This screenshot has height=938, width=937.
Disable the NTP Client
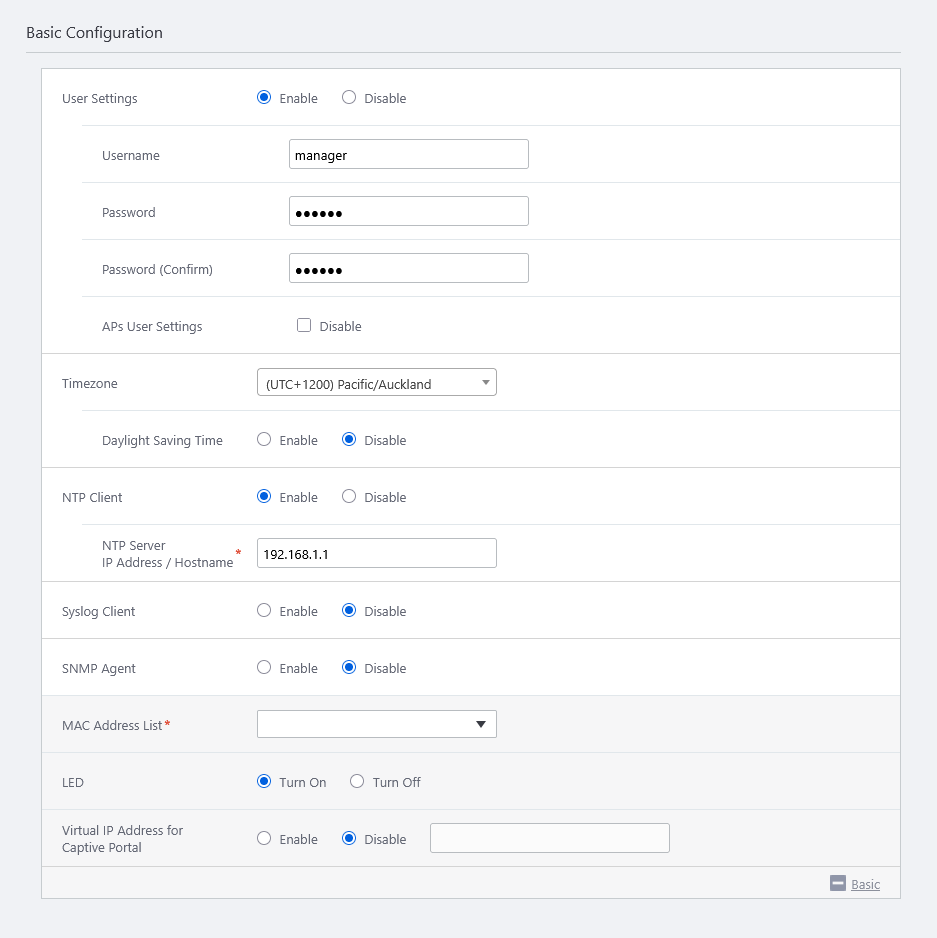(349, 497)
